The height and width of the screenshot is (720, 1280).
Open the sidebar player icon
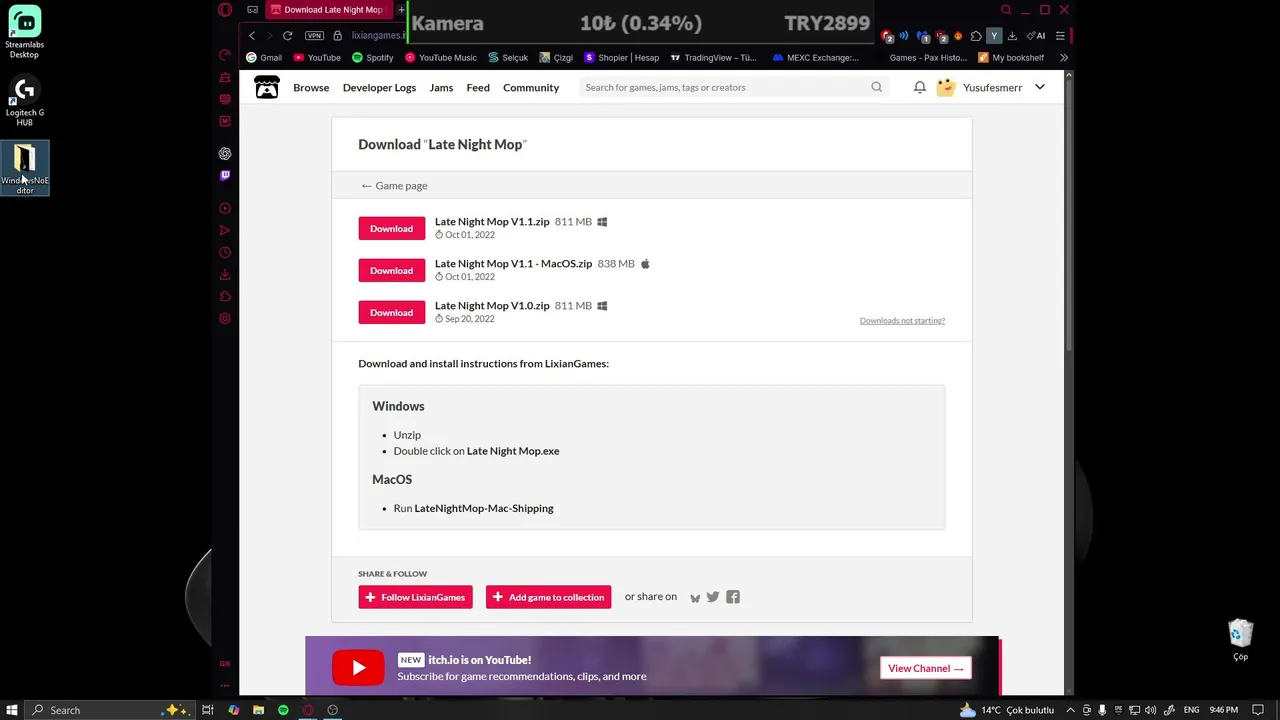tap(225, 209)
